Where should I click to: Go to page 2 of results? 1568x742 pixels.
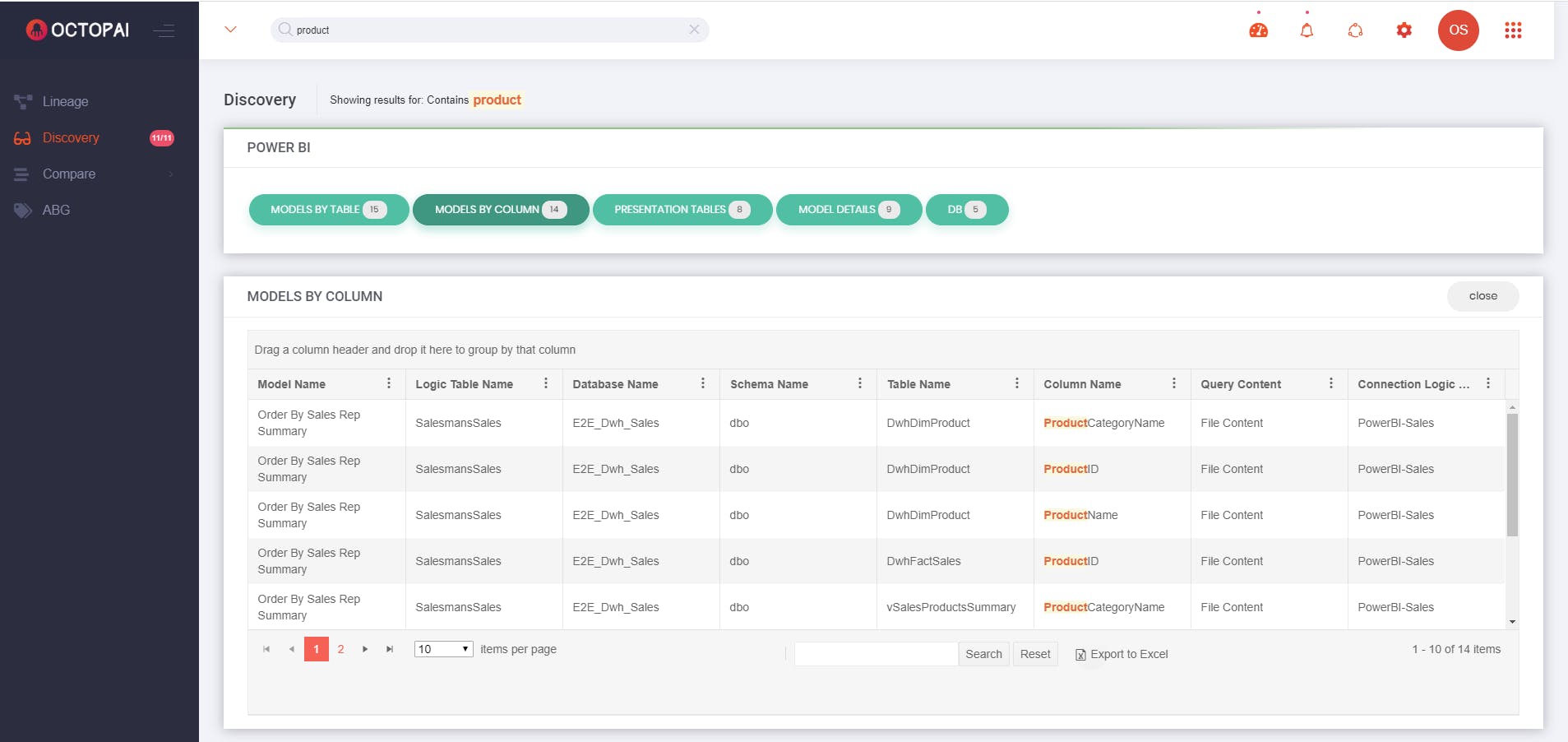(x=340, y=649)
